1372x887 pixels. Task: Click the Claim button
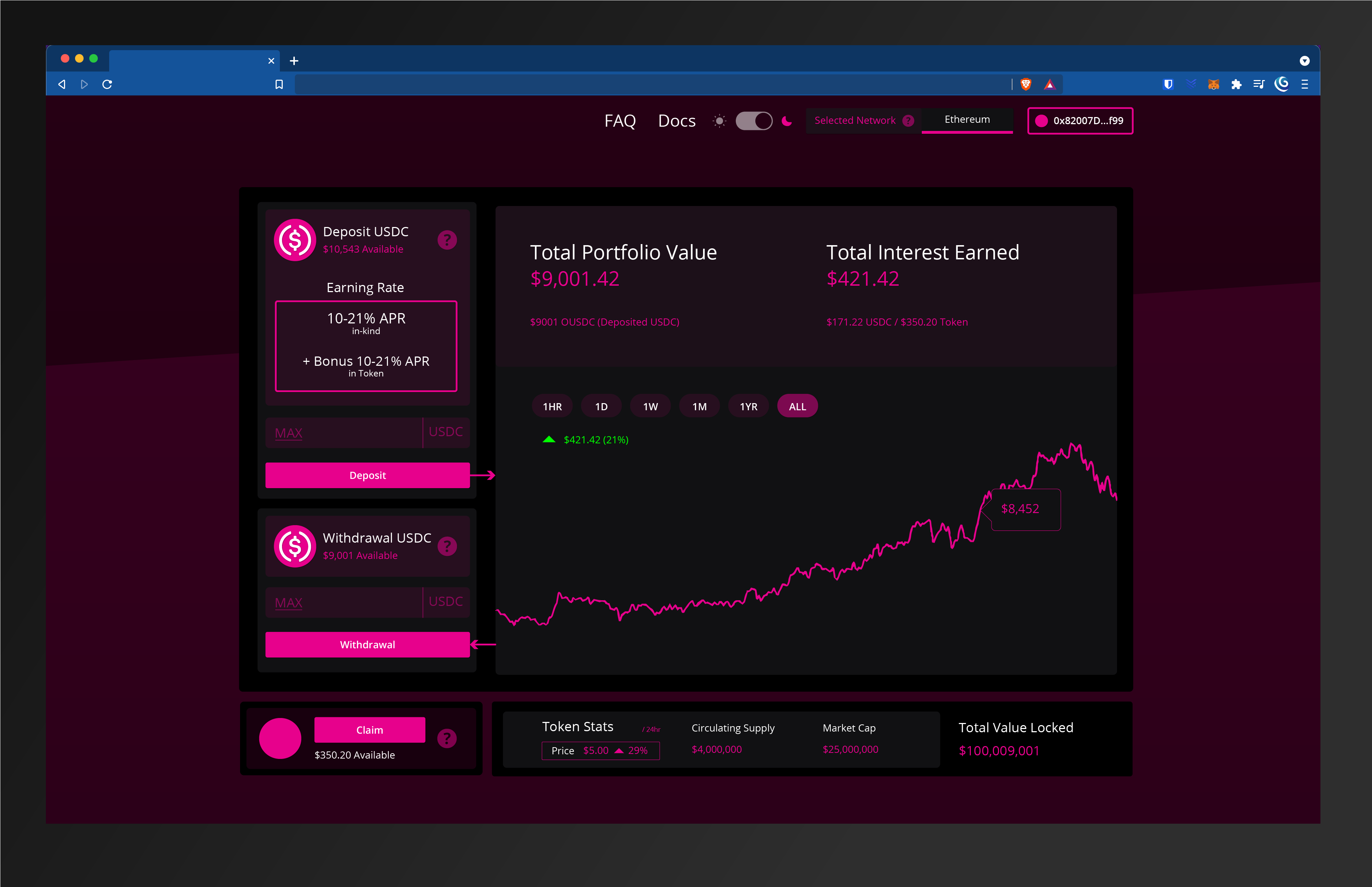tap(369, 730)
